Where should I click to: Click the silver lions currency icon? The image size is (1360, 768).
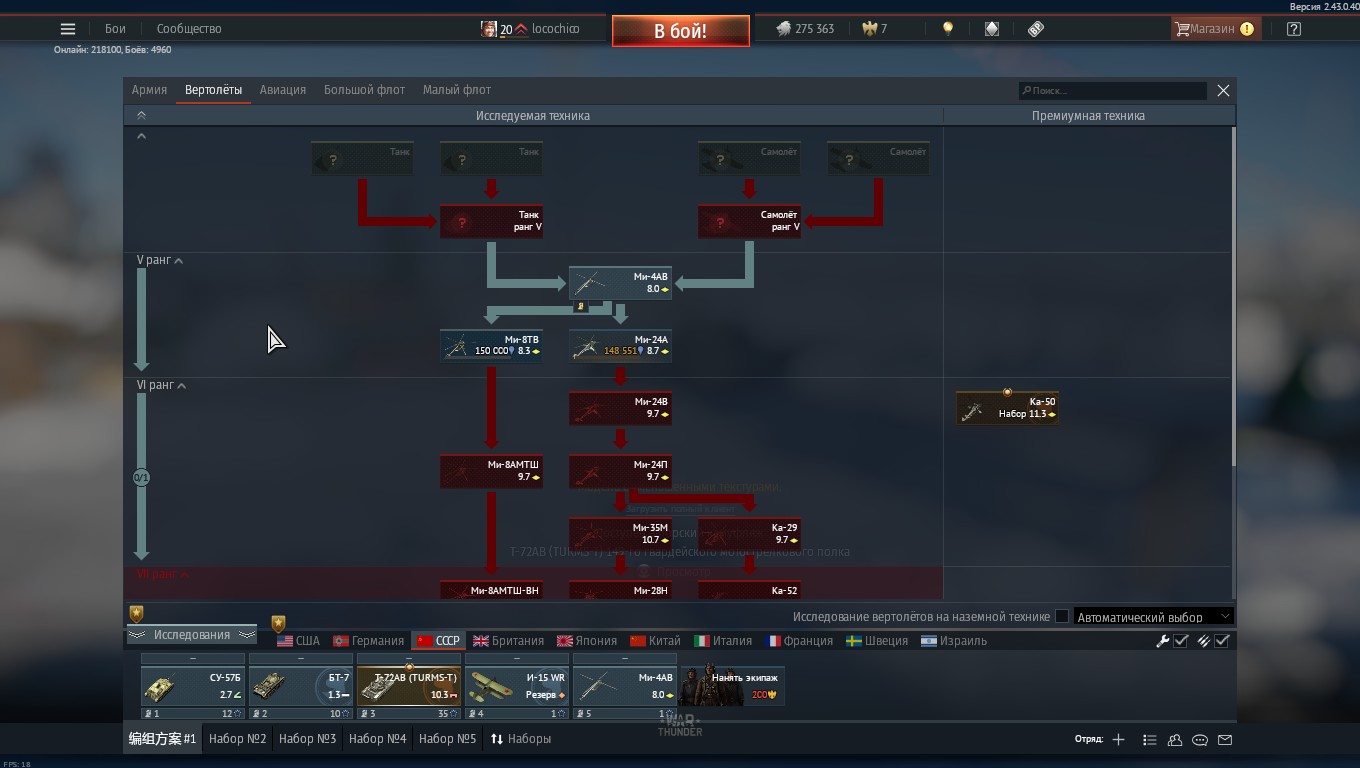[784, 29]
